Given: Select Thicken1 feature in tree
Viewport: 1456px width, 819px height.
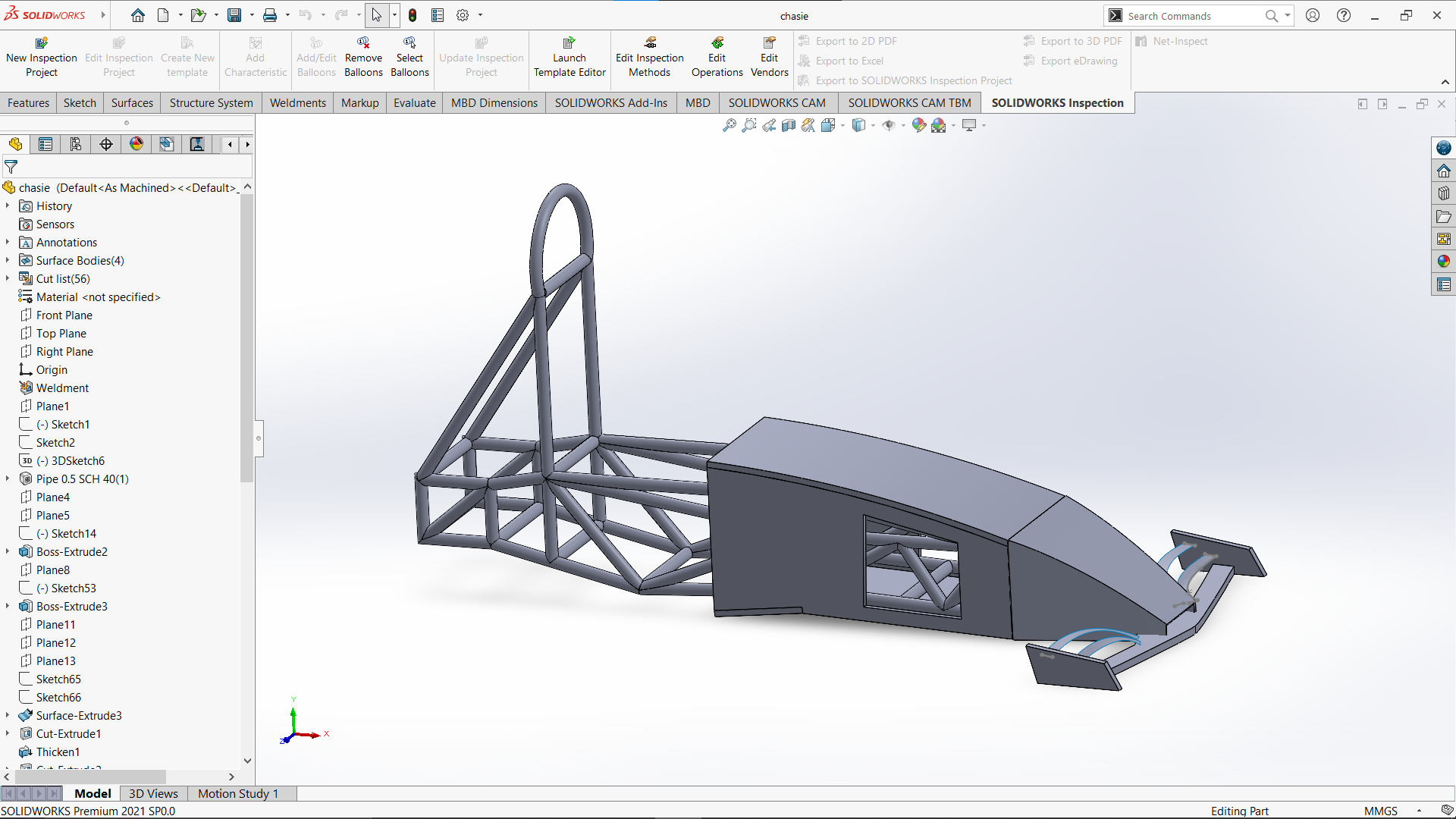Looking at the screenshot, I should pyautogui.click(x=58, y=752).
